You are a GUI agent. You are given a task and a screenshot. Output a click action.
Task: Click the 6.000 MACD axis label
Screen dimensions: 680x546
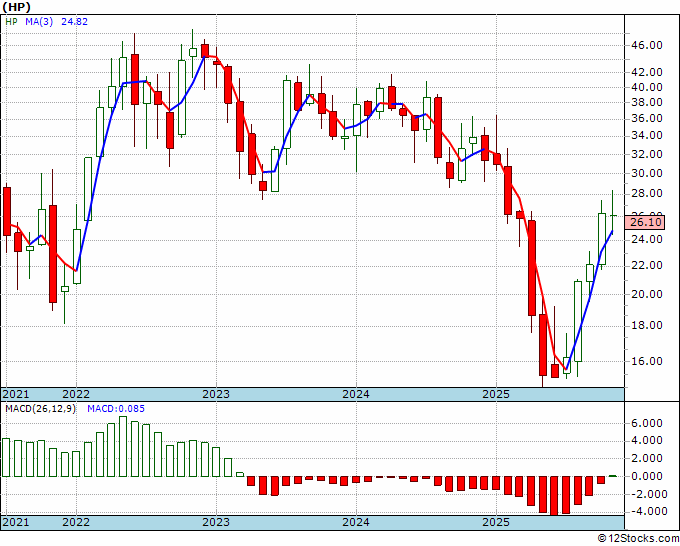coord(646,423)
